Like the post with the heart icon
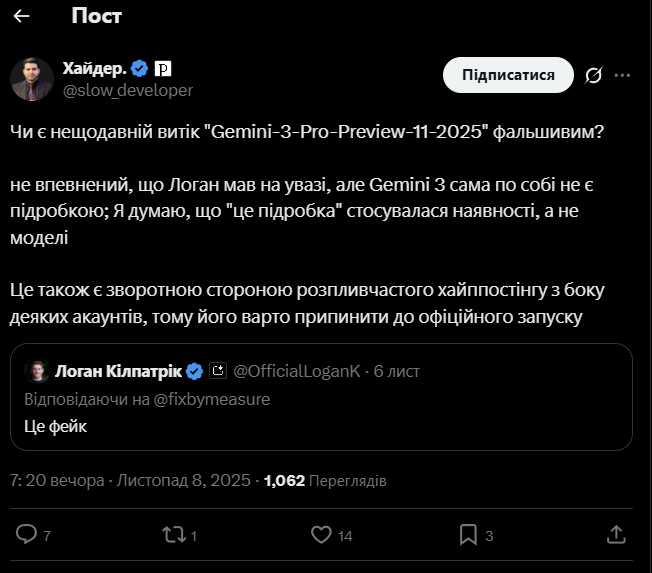The height and width of the screenshot is (573, 652). 321,534
